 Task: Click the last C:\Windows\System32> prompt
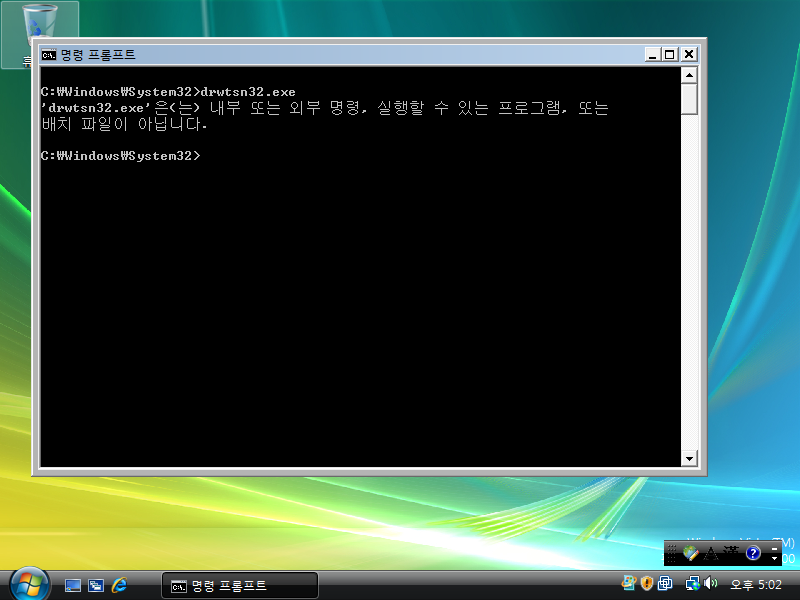(x=120, y=156)
